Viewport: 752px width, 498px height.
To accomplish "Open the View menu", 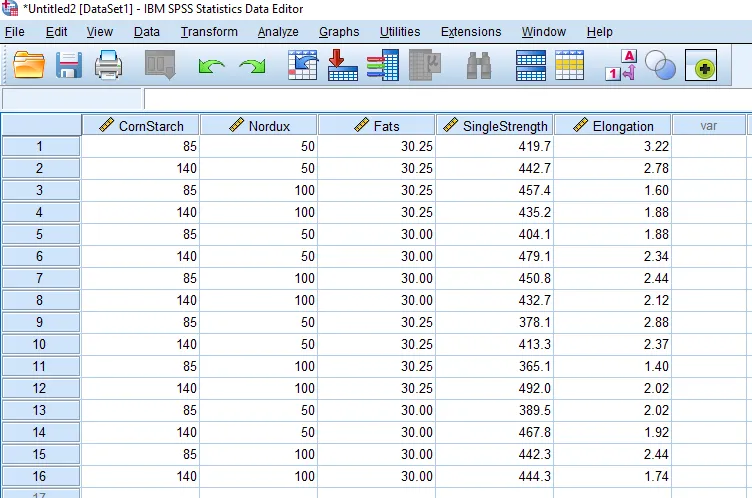I will (100, 32).
